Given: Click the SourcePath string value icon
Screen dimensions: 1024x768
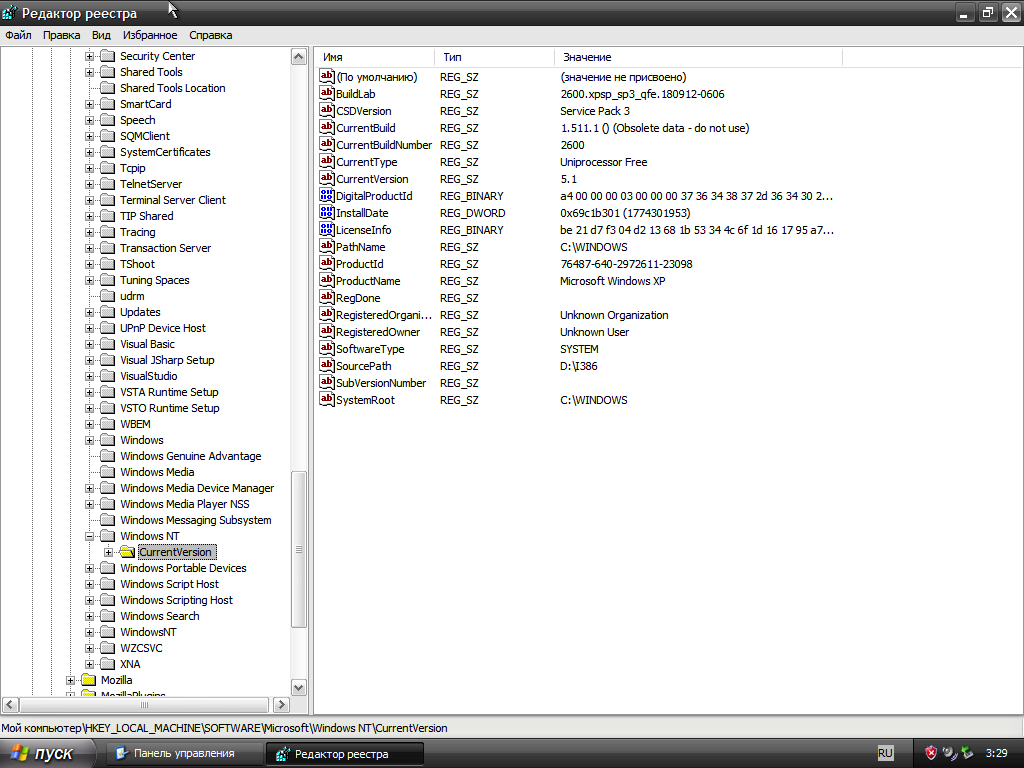Looking at the screenshot, I should point(327,365).
